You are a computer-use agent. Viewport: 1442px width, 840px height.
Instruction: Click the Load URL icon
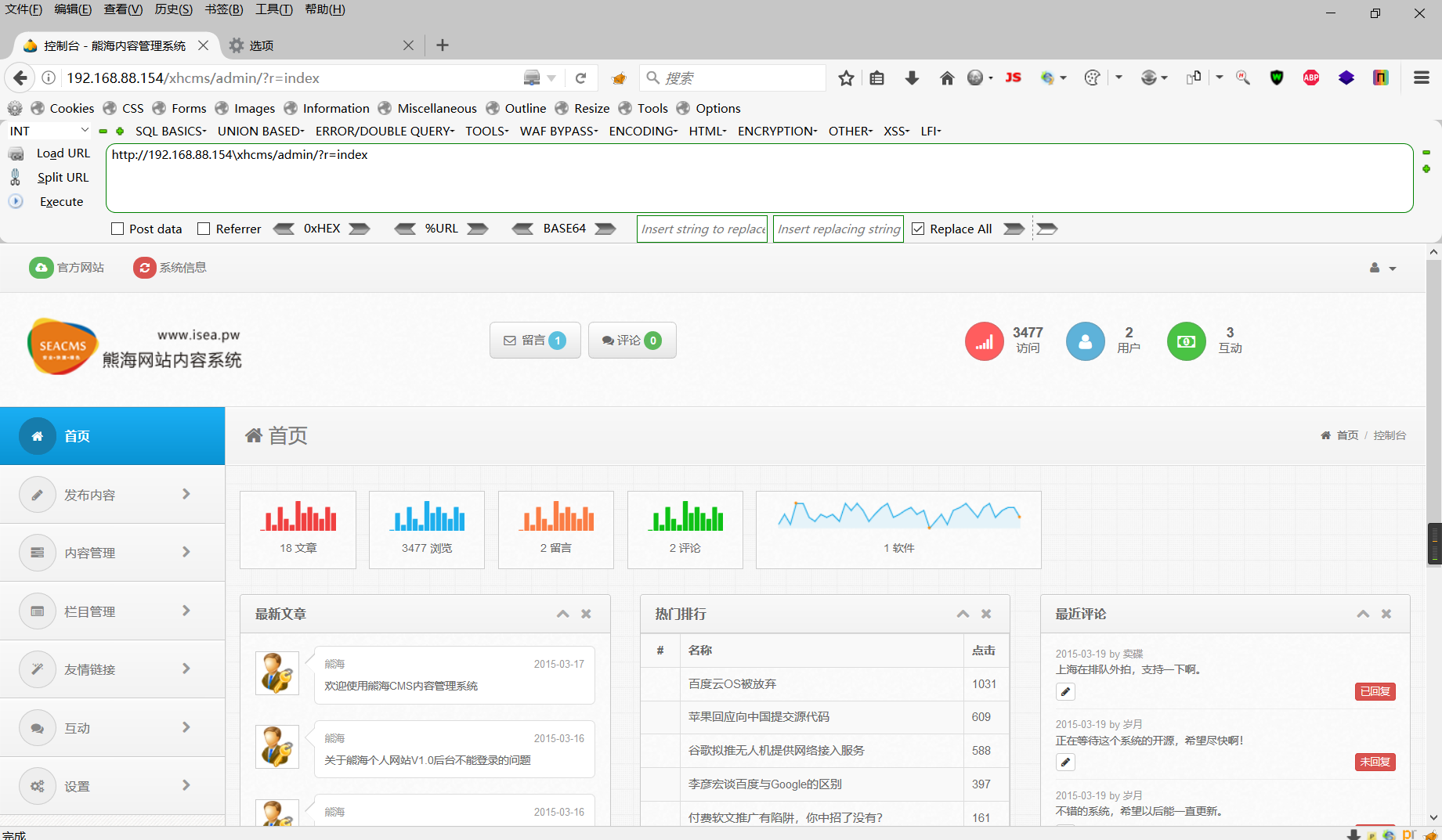(x=16, y=153)
